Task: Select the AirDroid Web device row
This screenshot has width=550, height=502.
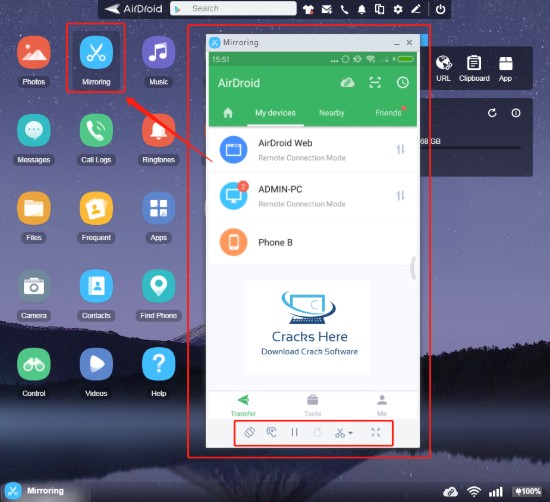Action: [x=313, y=150]
